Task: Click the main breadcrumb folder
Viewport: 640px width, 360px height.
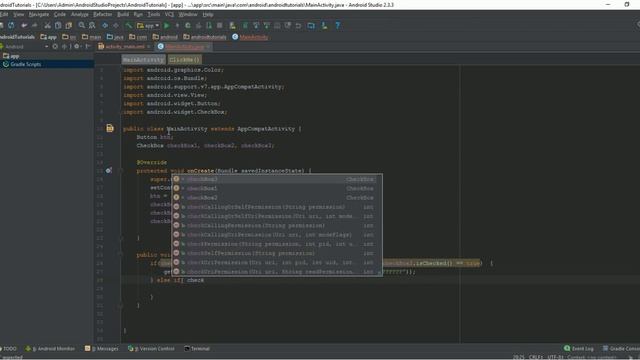Action: (x=91, y=37)
